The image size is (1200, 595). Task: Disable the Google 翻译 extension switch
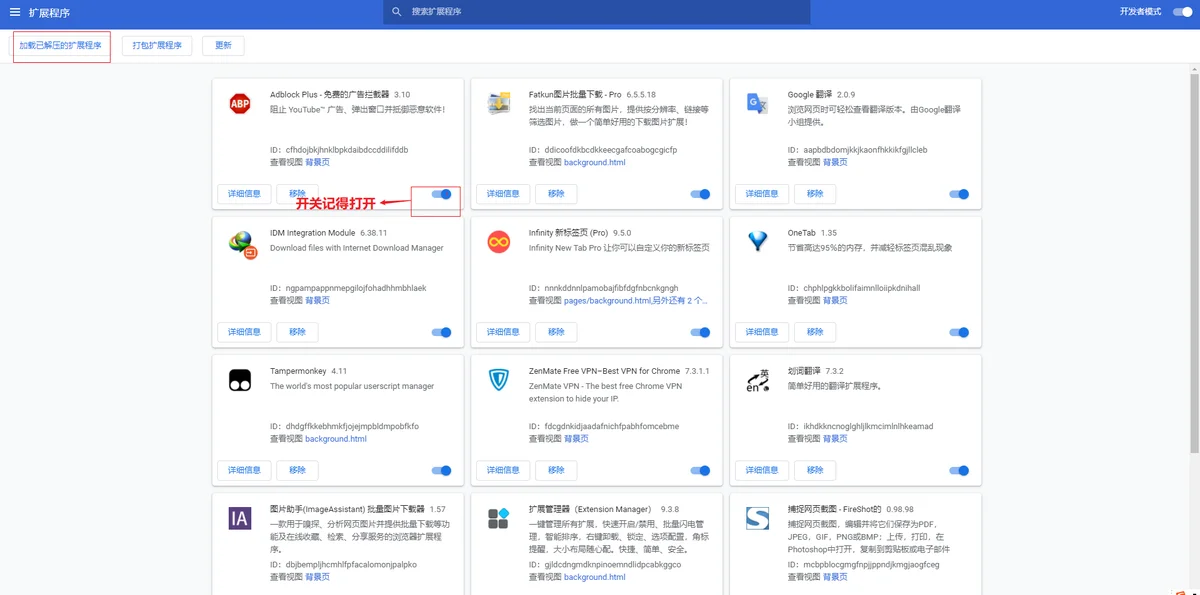(959, 194)
